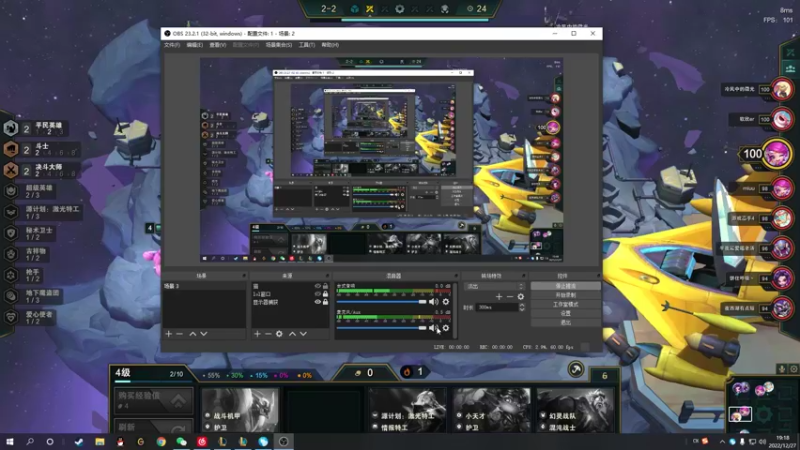Click 工作室模式 studio mode button
The height and width of the screenshot is (450, 800).
[565, 305]
